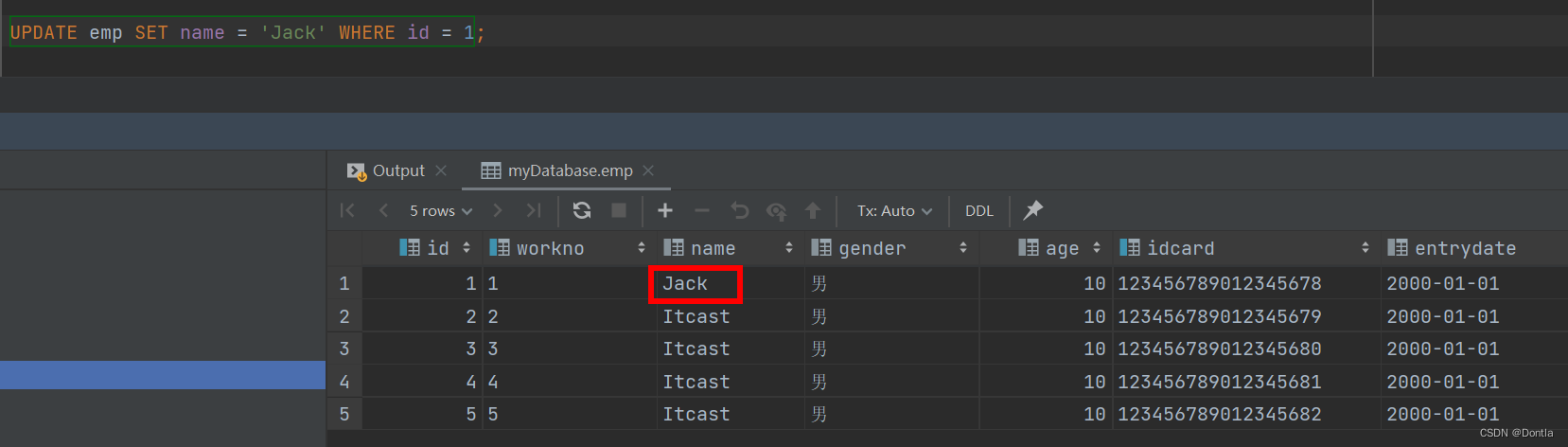The width and height of the screenshot is (1568, 447).
Task: Click the stop square icon in toolbar
Action: (619, 210)
